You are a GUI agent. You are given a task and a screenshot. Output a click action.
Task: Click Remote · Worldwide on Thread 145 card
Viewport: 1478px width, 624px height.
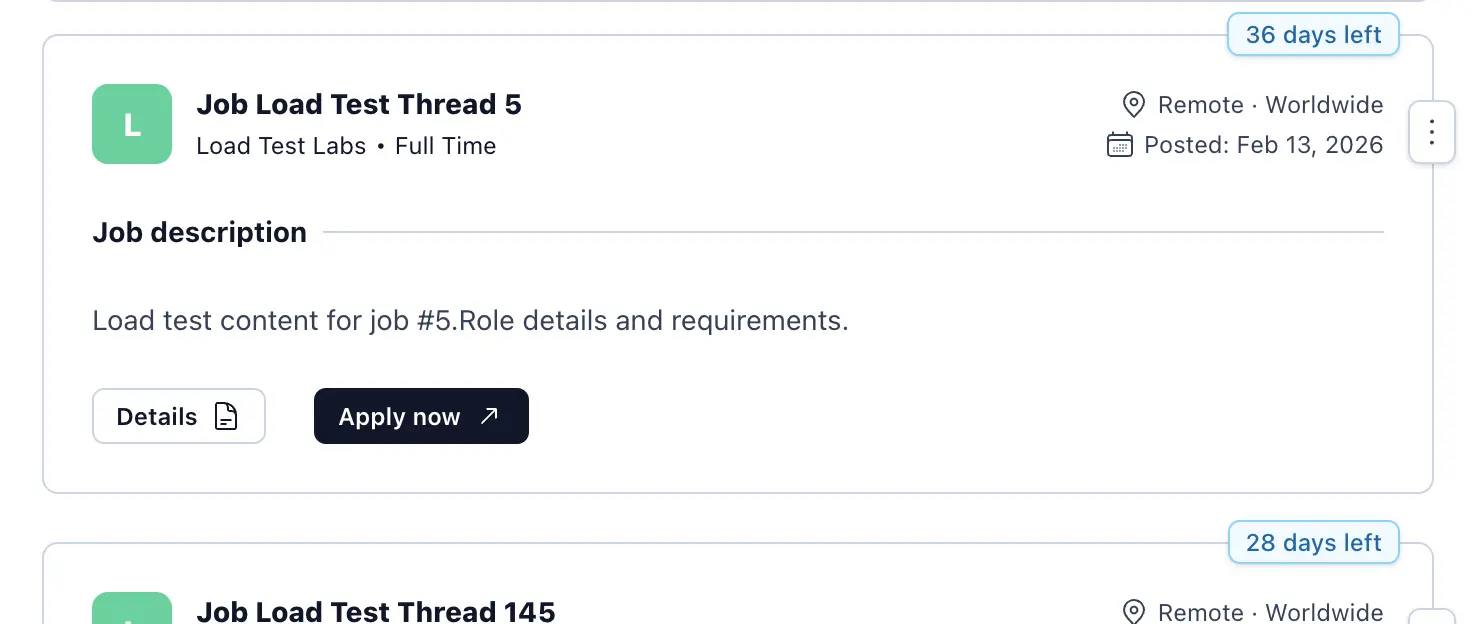[1270, 612]
